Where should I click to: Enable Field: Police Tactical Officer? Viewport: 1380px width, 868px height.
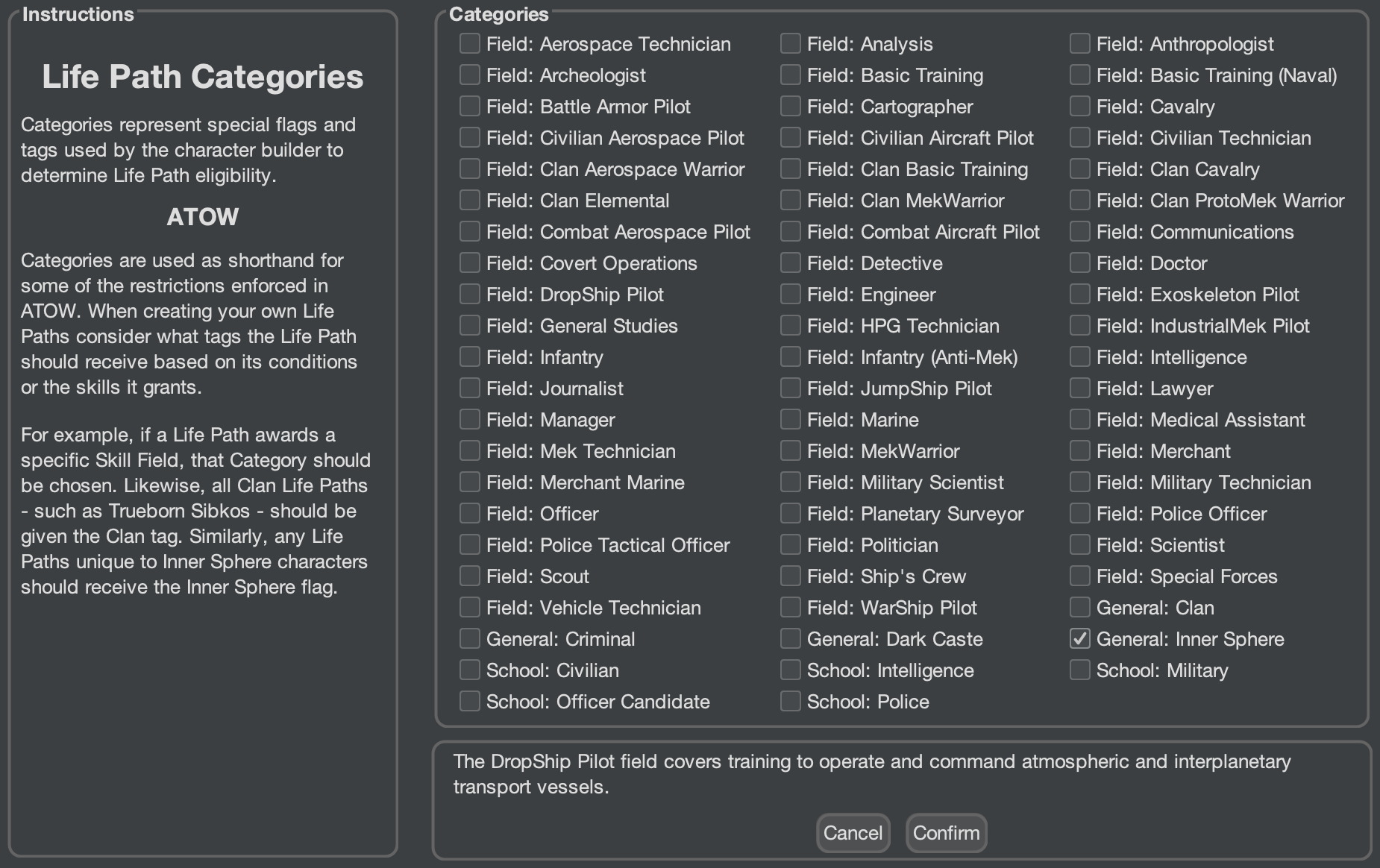coord(470,545)
